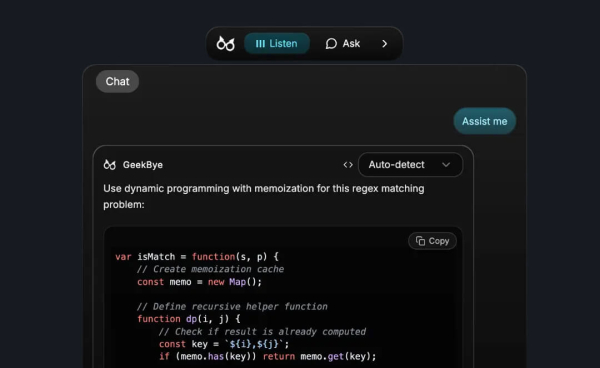Screen dimensions: 600x368
Task: Click the GeekBye icon in the response header
Action: click(x=110, y=165)
